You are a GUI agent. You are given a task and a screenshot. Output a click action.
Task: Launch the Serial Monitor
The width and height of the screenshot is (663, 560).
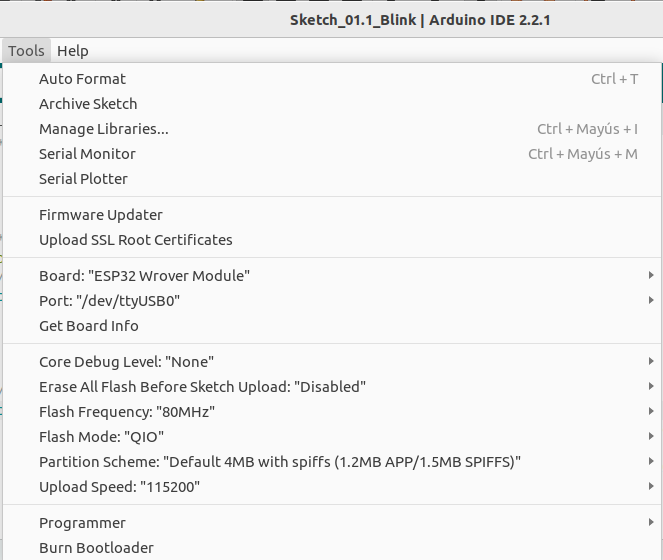click(87, 154)
